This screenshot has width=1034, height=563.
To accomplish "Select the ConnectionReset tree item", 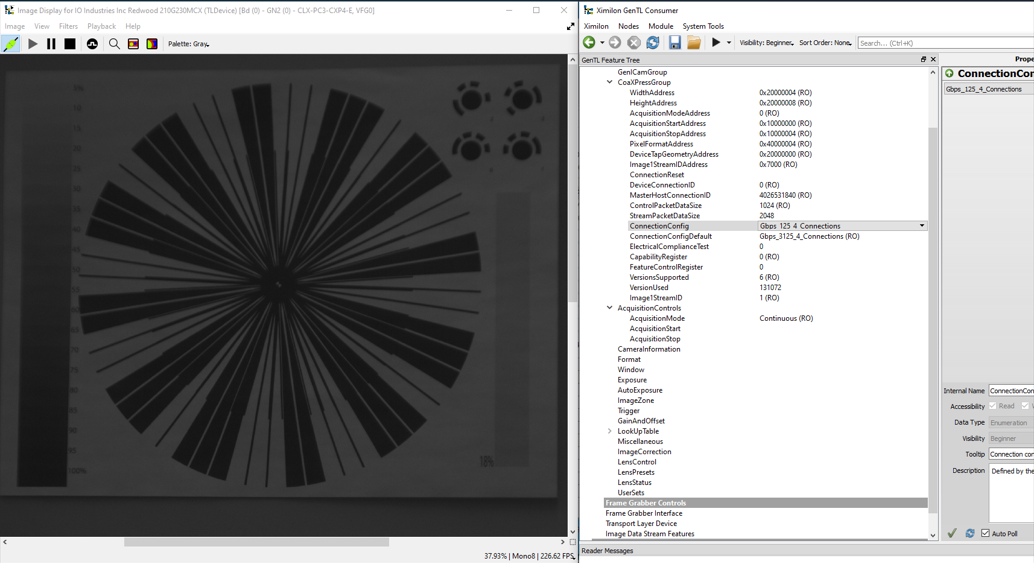I will 656,175.
